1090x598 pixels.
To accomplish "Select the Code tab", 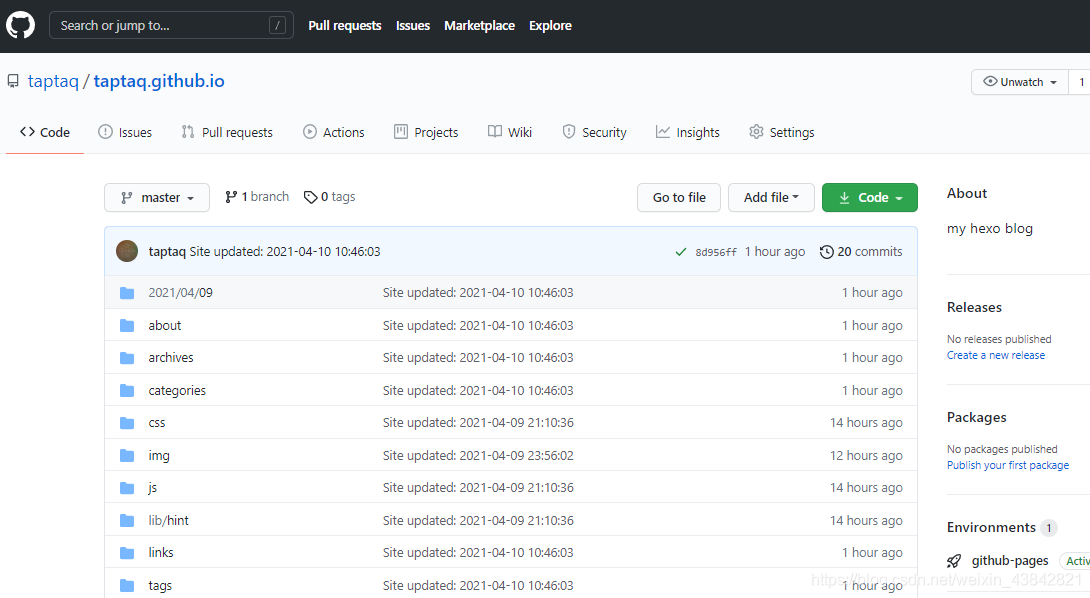I will [45, 132].
